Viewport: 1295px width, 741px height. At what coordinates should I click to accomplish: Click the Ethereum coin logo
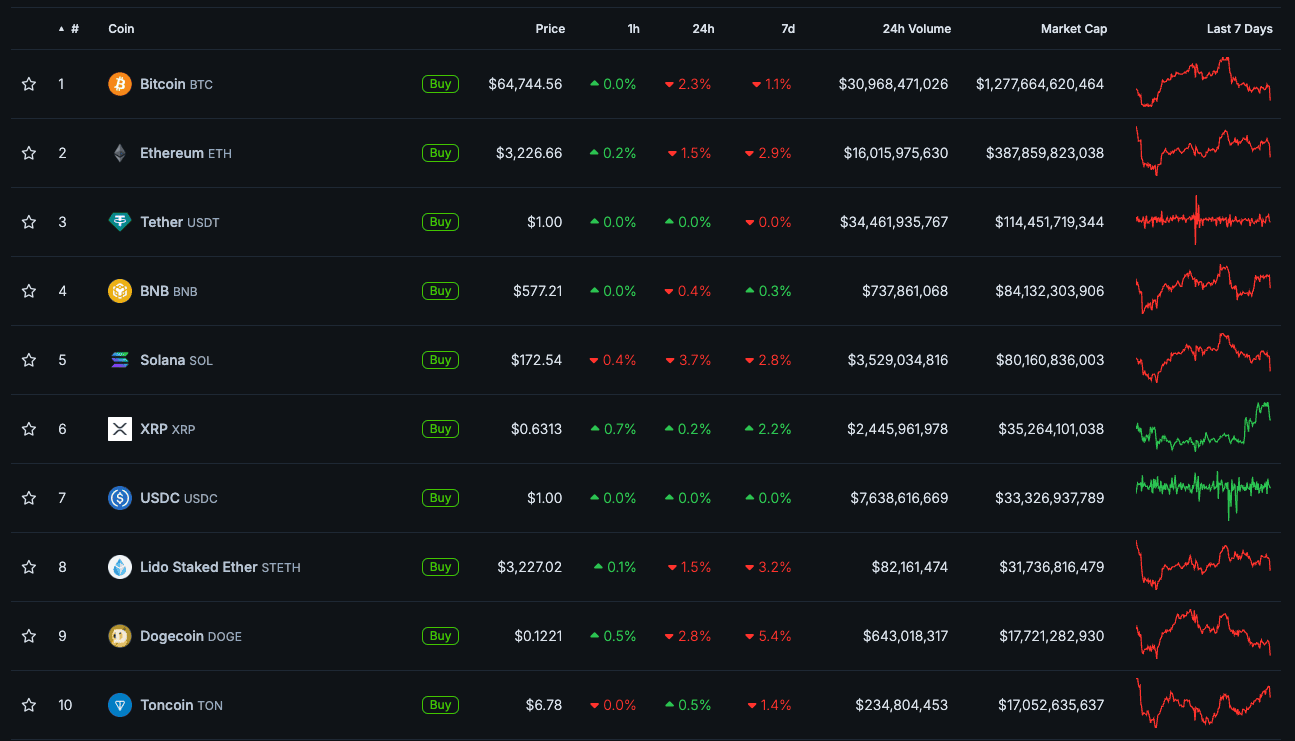pos(120,153)
